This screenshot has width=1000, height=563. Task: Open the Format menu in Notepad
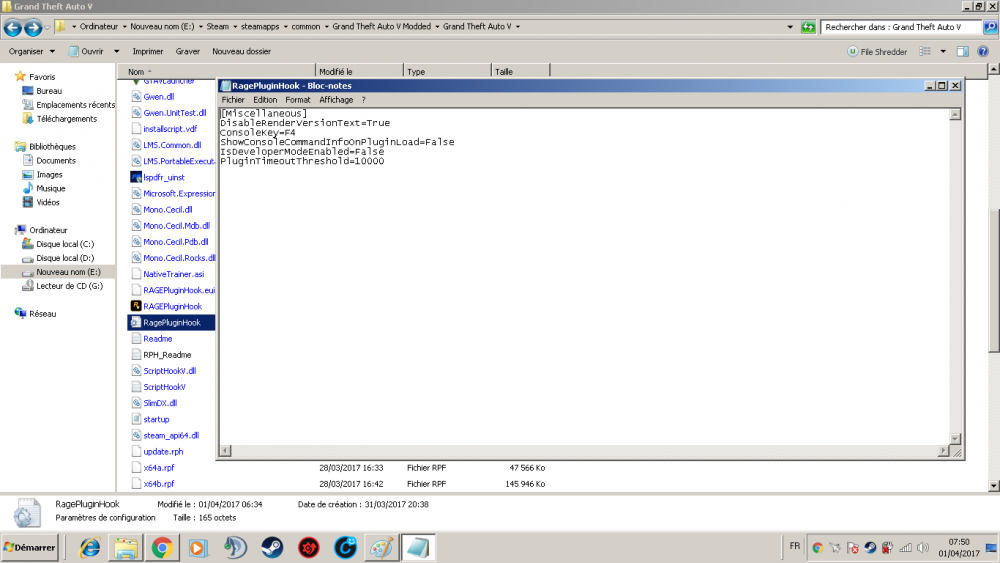[298, 100]
